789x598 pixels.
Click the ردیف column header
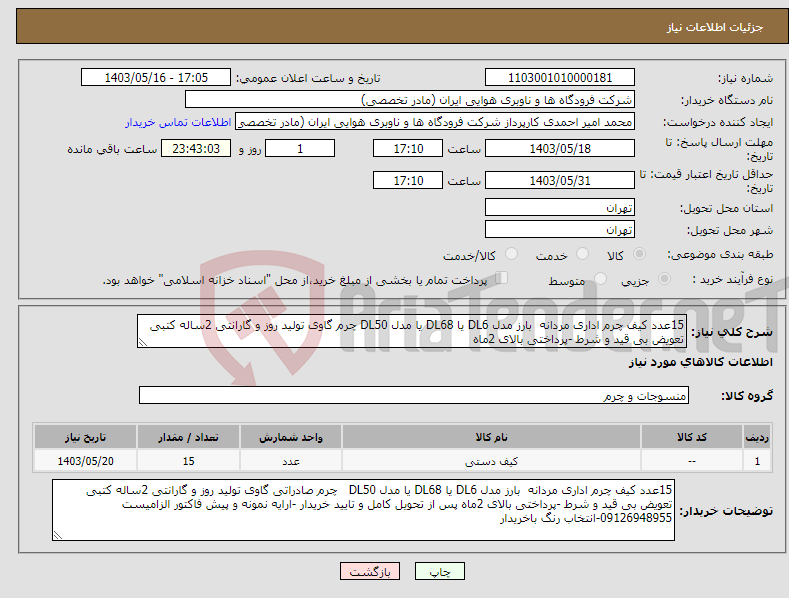(757, 437)
